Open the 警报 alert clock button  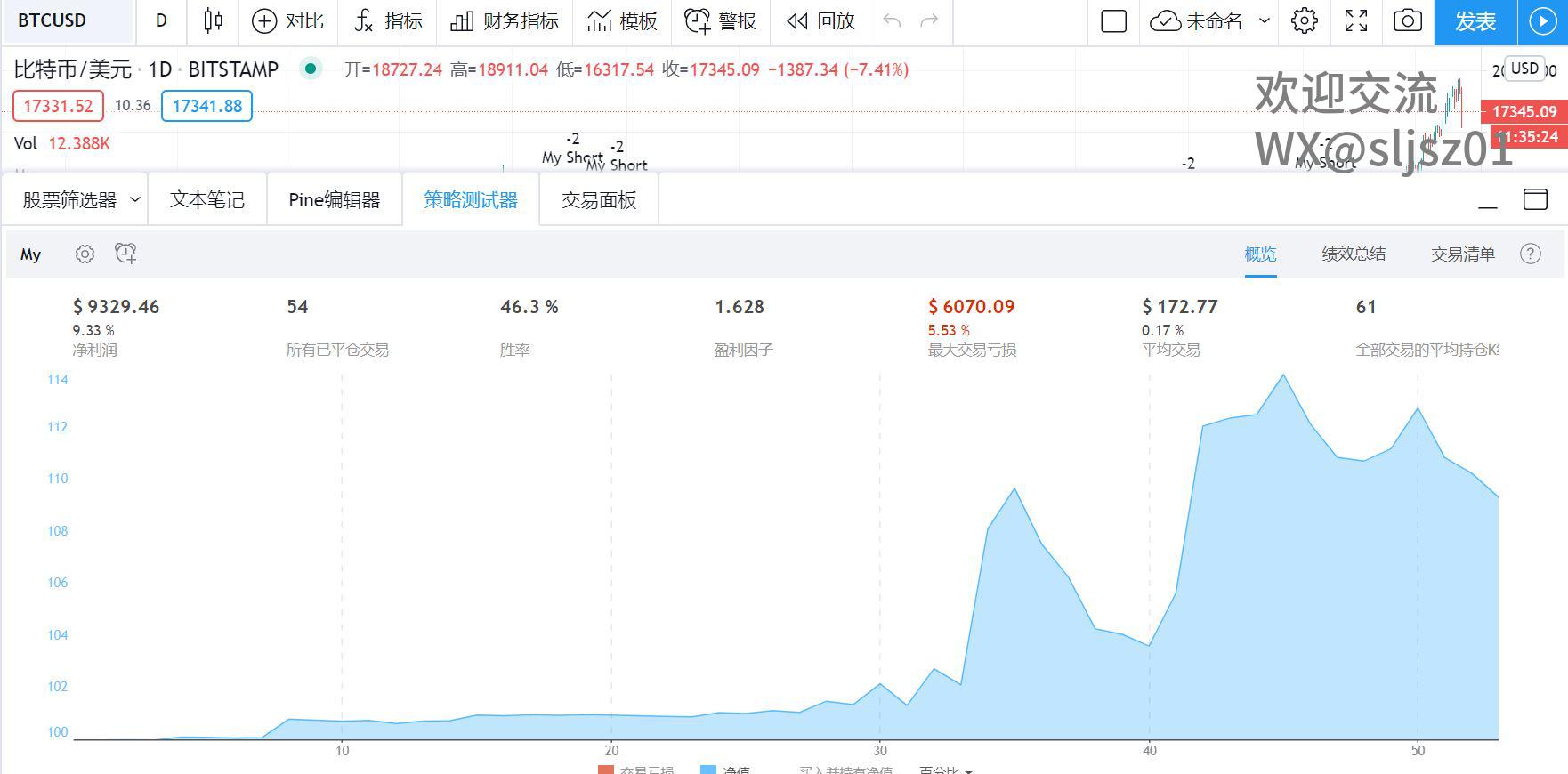[720, 21]
